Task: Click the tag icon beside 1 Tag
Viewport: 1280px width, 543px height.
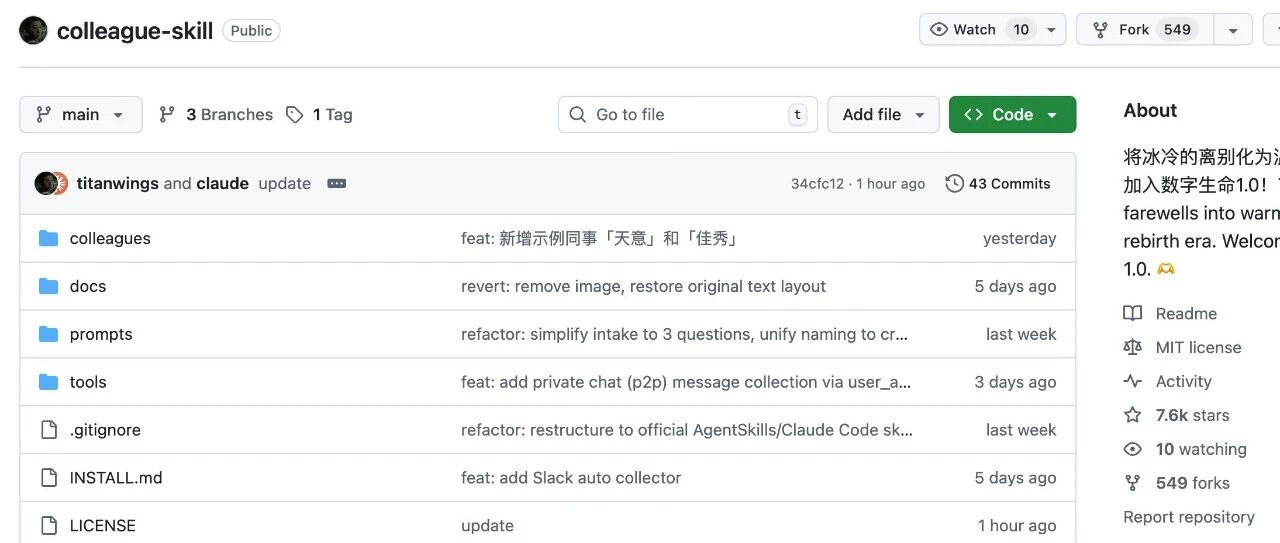Action: [x=294, y=114]
